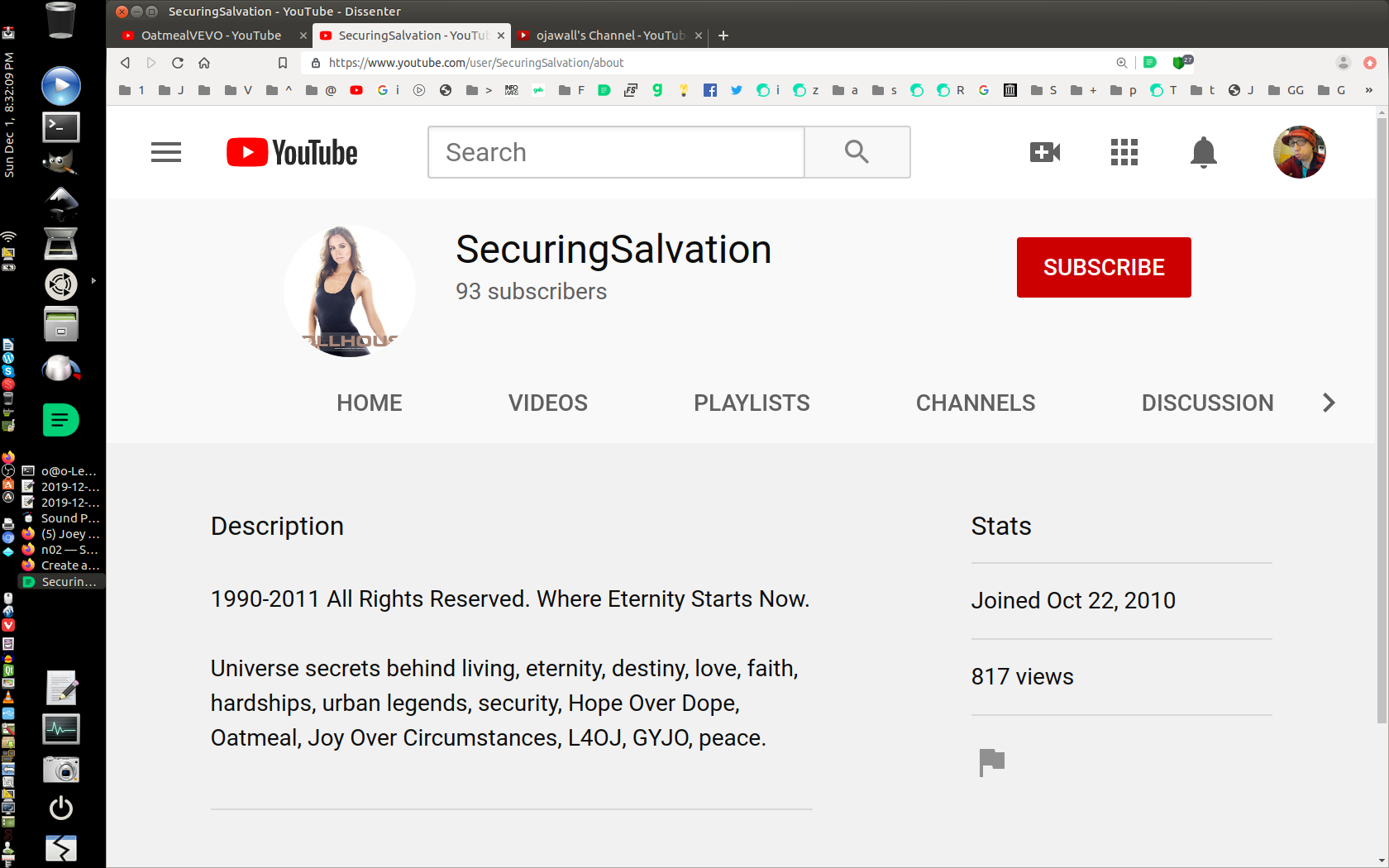Viewport: 1389px width, 868px height.
Task: Open the Twitter bookmark icon
Action: pyautogui.click(x=737, y=90)
